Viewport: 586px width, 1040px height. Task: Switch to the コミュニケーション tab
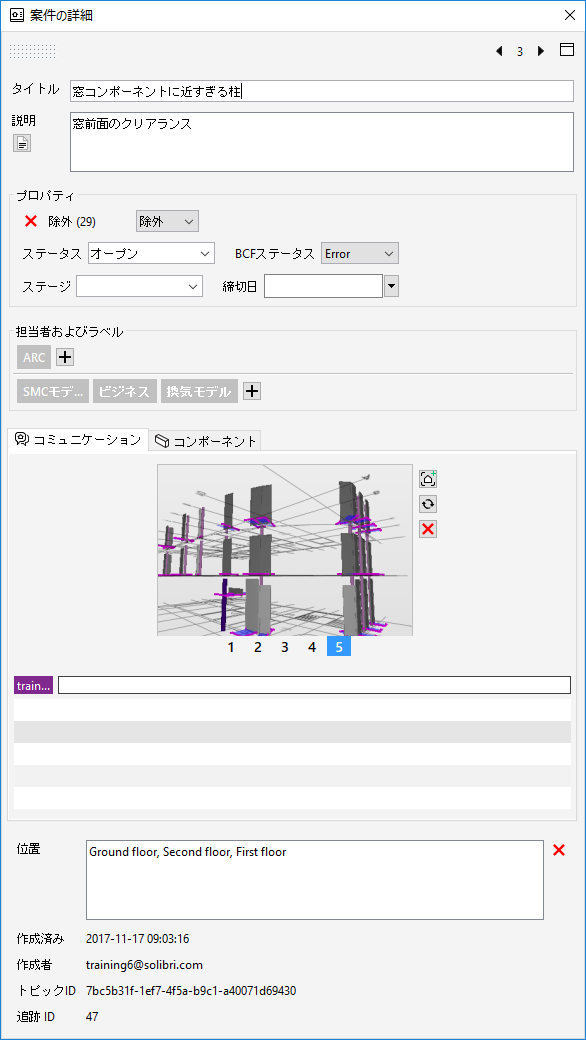click(78, 440)
